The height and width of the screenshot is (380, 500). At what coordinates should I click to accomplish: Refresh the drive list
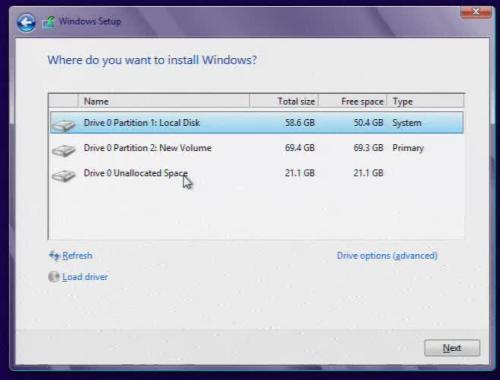pyautogui.click(x=77, y=256)
